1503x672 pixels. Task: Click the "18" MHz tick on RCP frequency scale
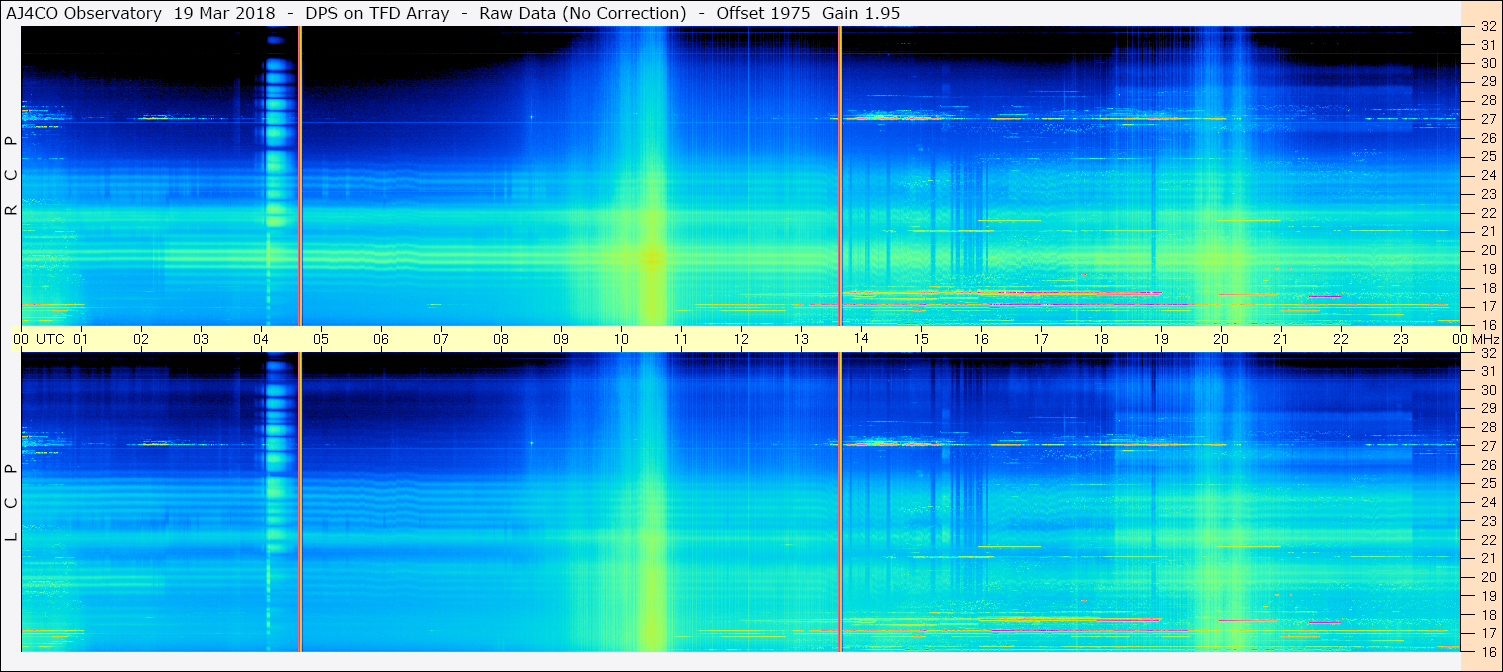click(1487, 287)
